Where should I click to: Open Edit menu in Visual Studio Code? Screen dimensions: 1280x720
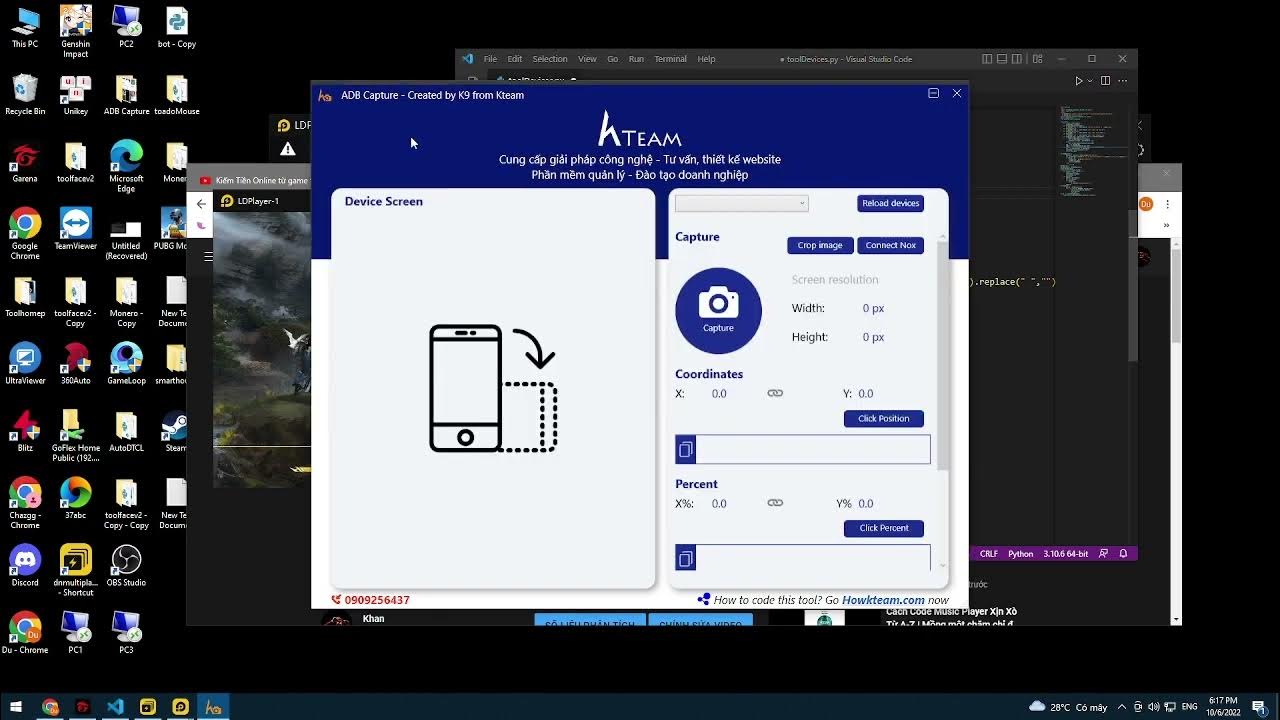pyautogui.click(x=514, y=59)
